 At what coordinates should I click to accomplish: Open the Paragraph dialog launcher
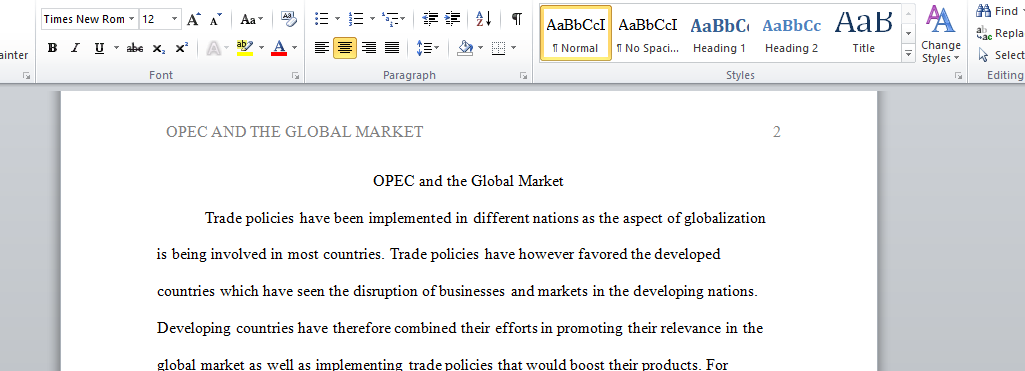point(524,76)
